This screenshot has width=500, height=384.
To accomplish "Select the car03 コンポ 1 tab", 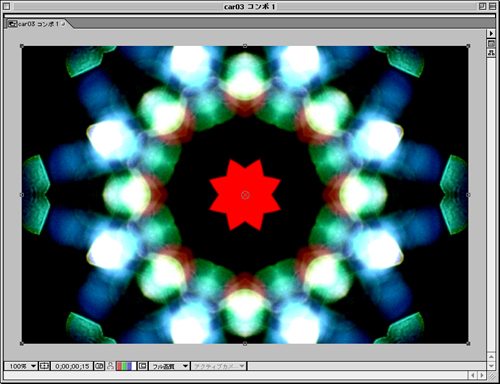I will coord(37,24).
